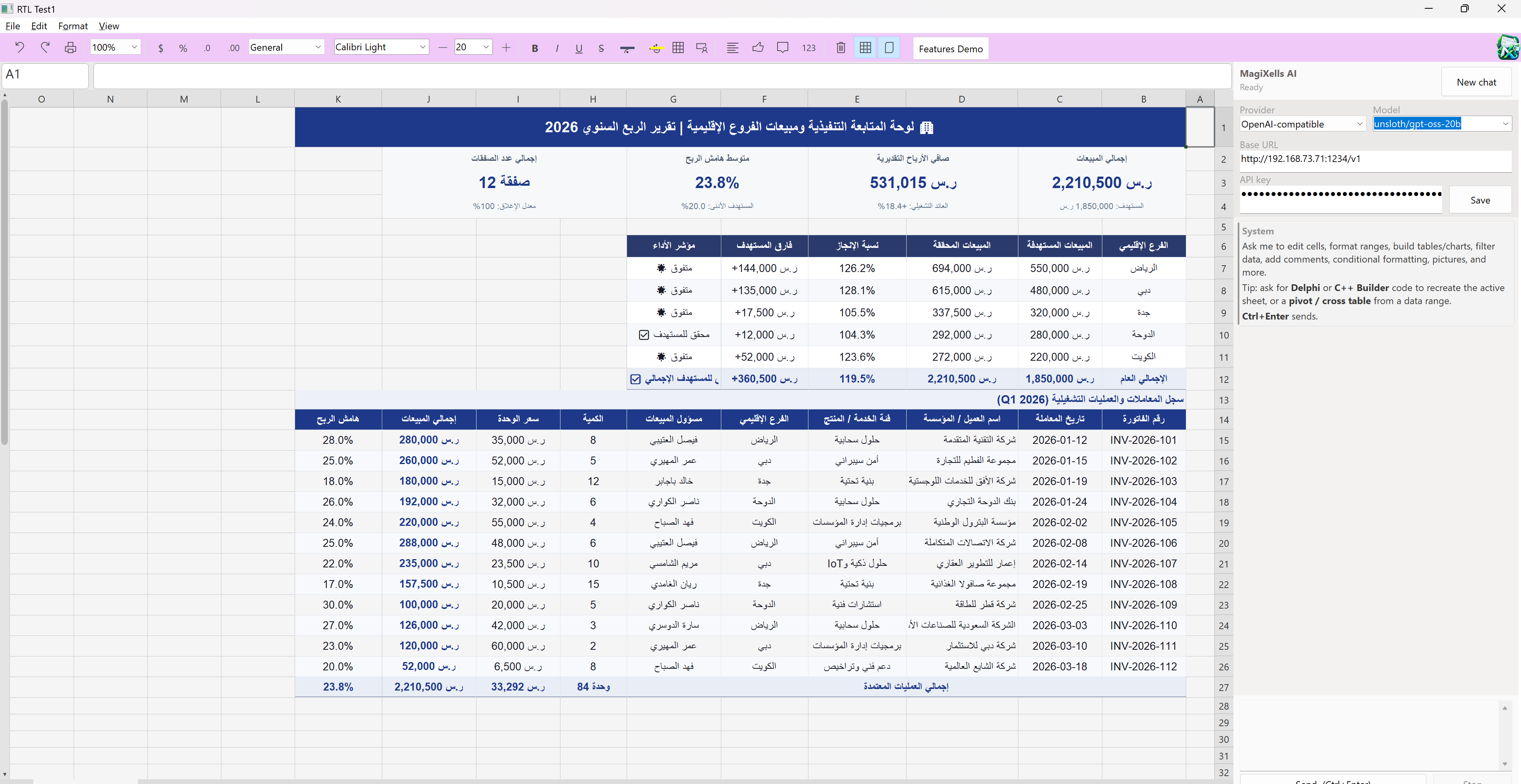The image size is (1521, 784).
Task: Open the View menu
Action: (x=109, y=26)
